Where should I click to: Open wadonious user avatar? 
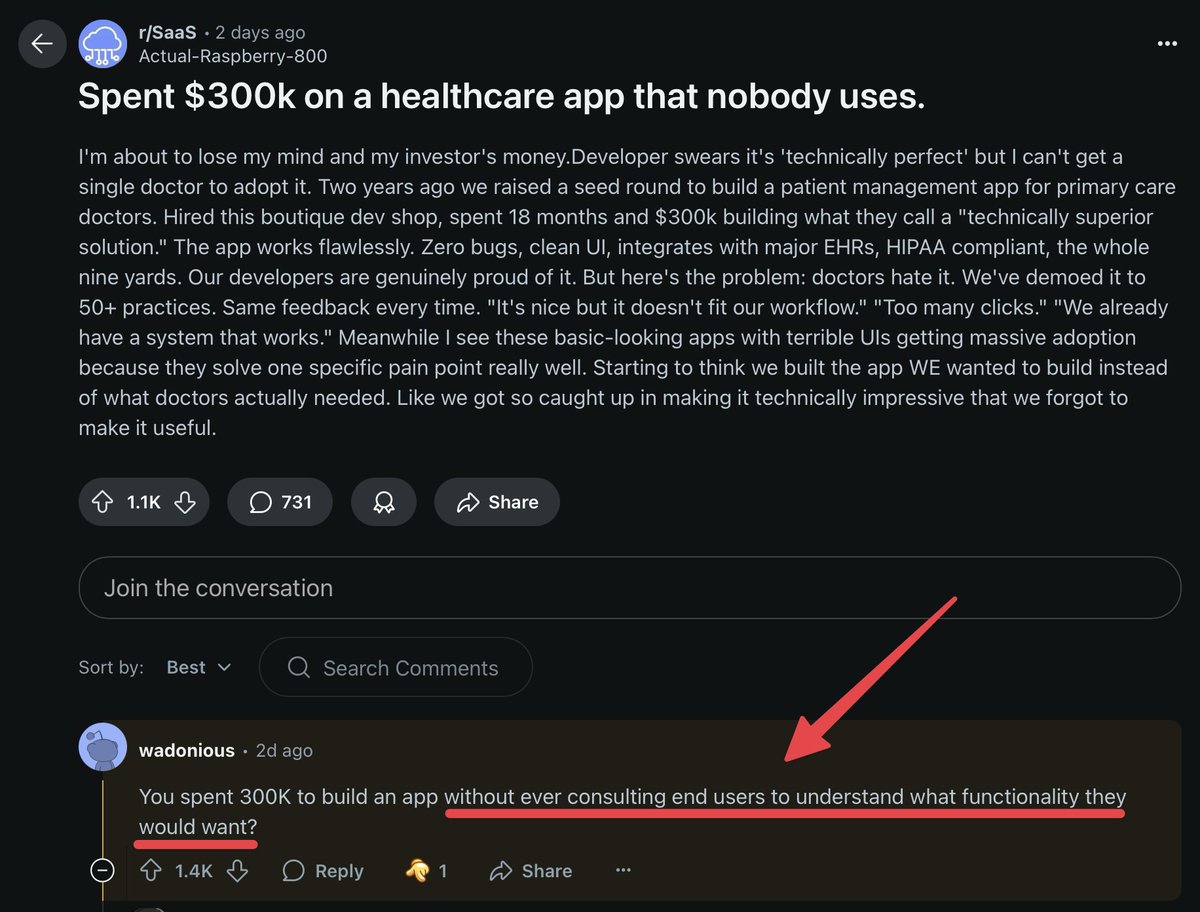click(x=103, y=747)
